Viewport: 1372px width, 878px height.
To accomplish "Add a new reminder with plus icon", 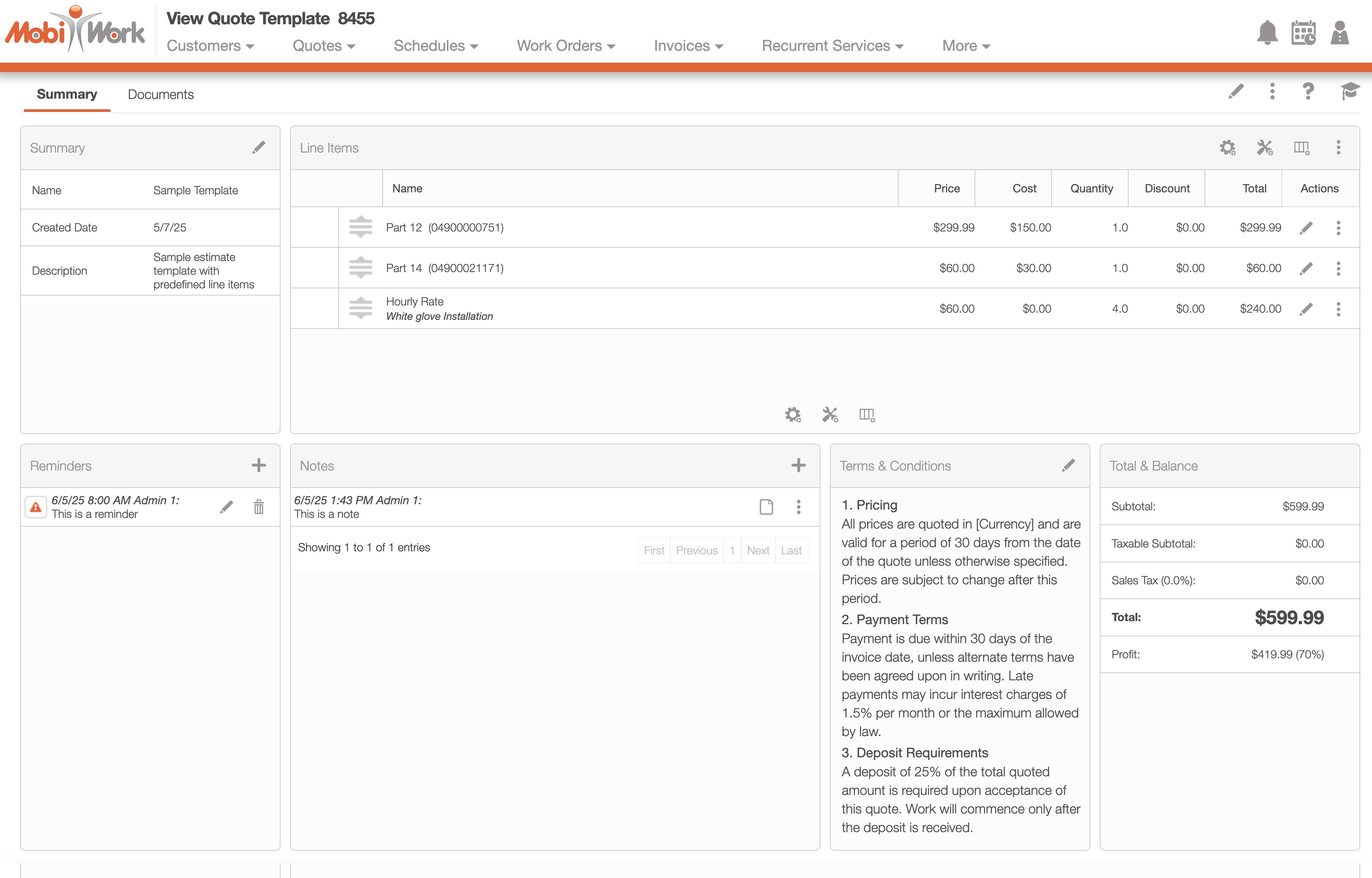I will point(259,465).
